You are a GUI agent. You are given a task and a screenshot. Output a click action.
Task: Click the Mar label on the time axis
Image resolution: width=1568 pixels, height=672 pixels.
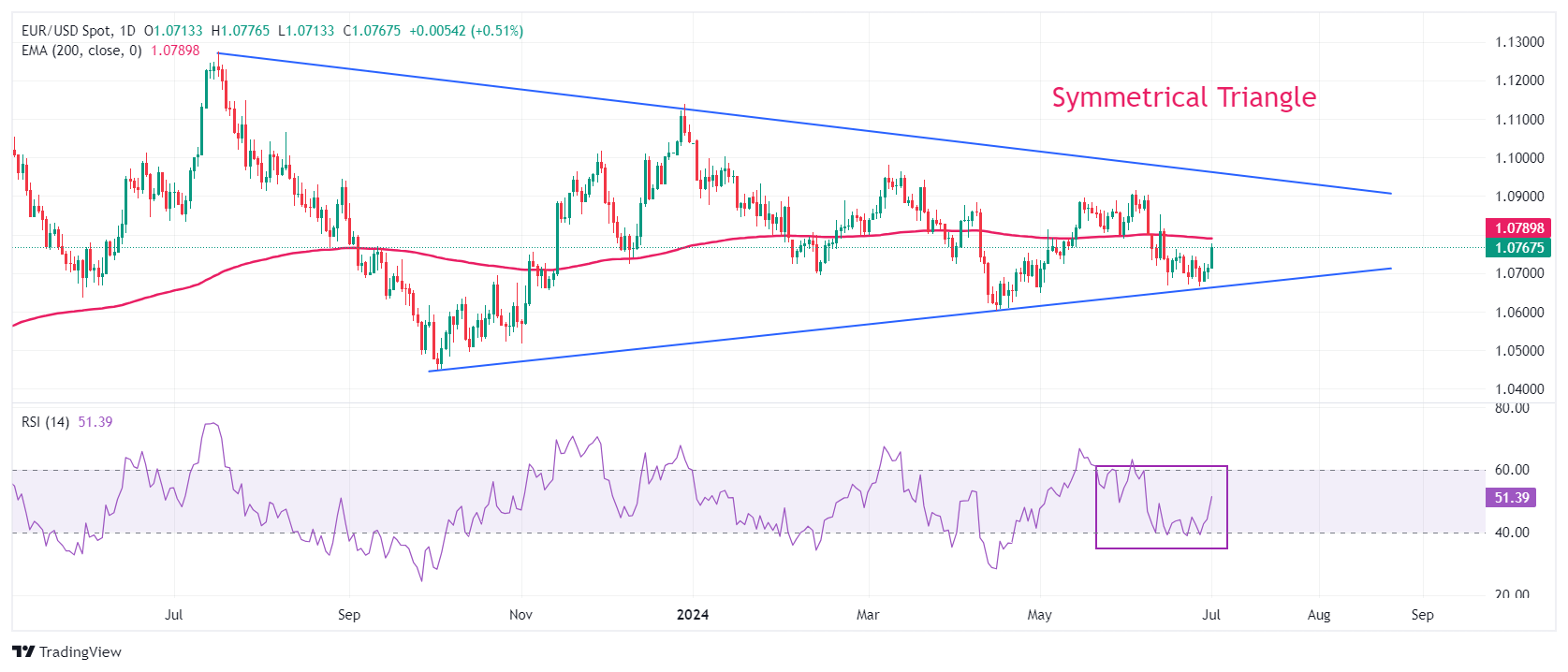pos(868,615)
